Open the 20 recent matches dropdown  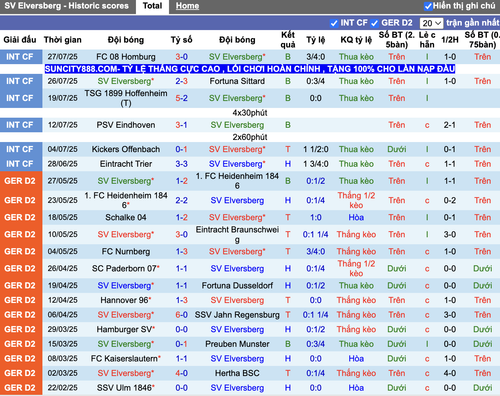tap(431, 23)
